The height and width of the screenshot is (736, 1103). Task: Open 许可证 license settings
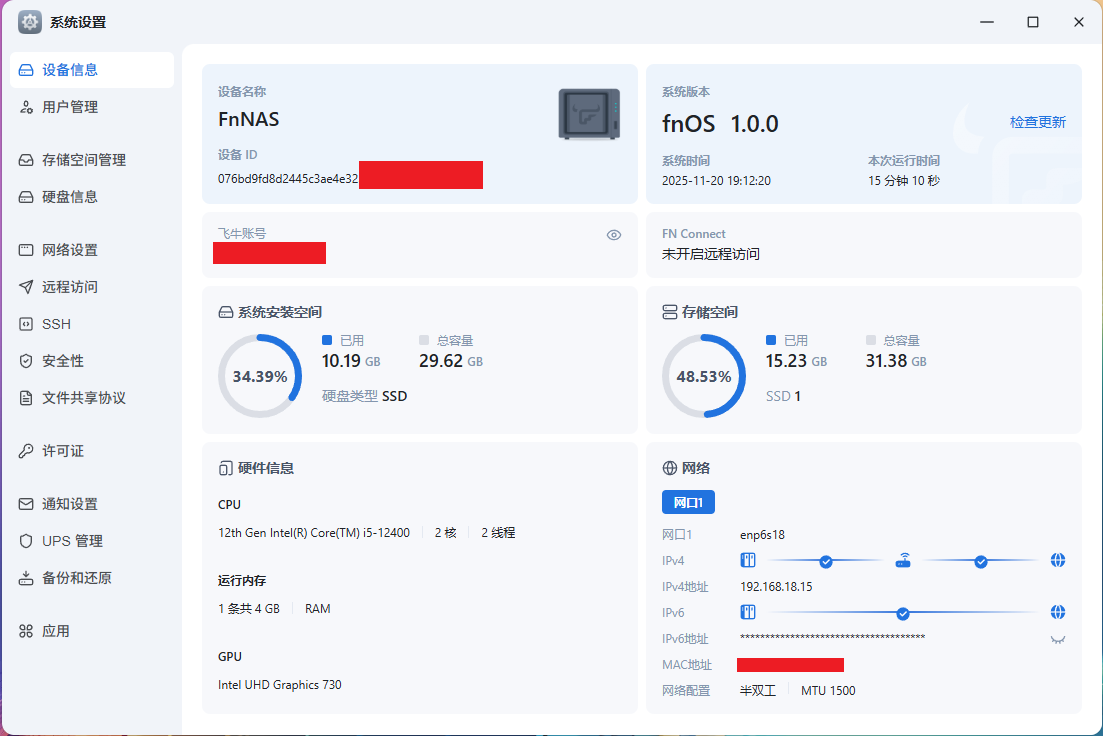pyautogui.click(x=60, y=450)
